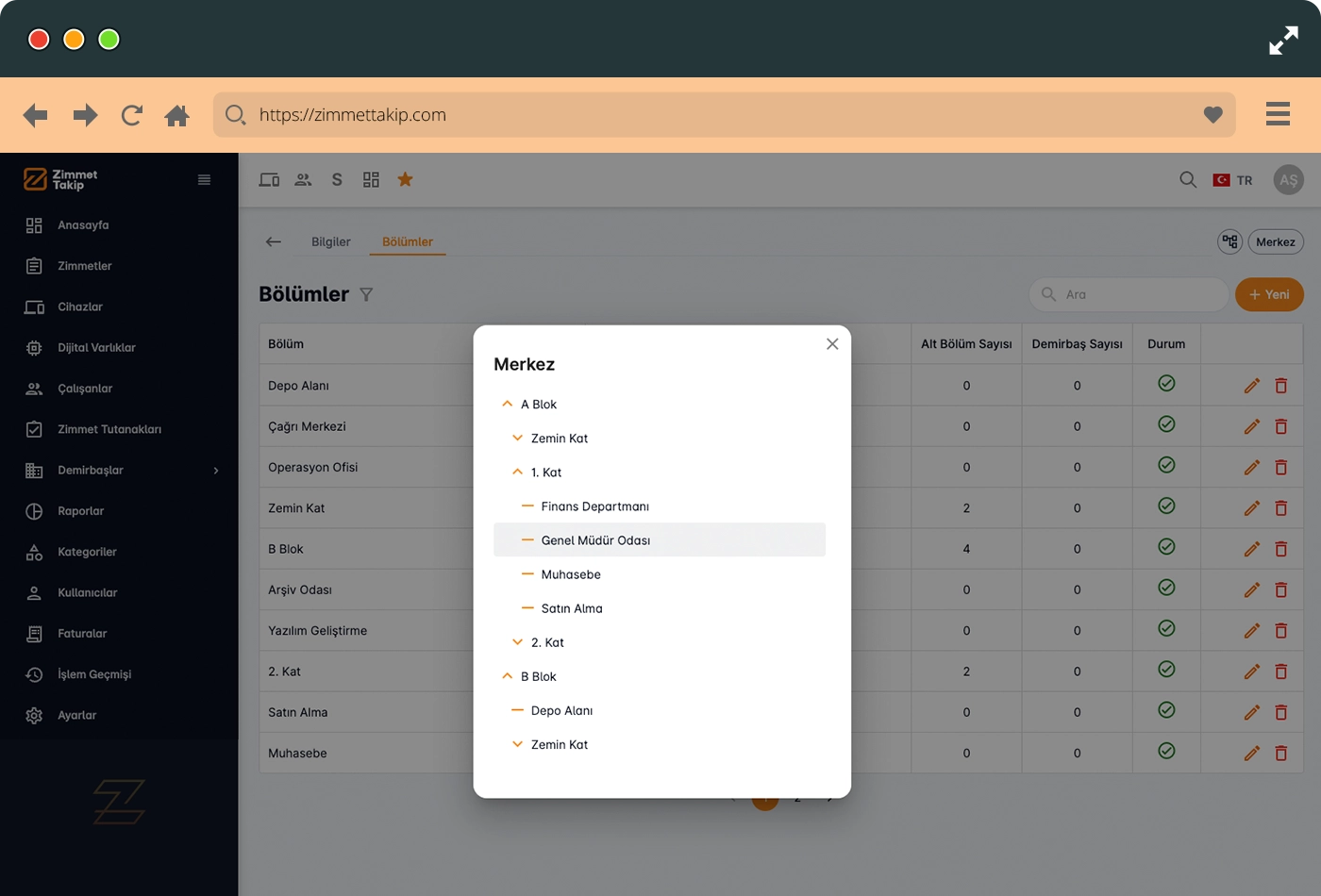The width and height of the screenshot is (1321, 896).
Task: Open the search magnifier in header
Action: coord(1188,179)
